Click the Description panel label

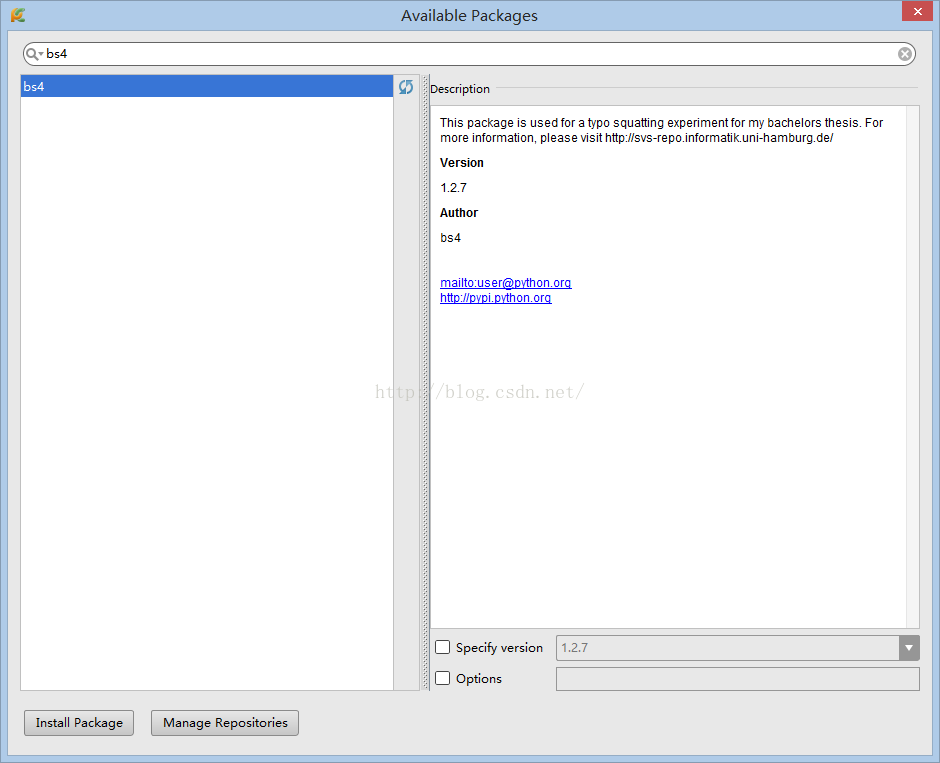point(460,89)
